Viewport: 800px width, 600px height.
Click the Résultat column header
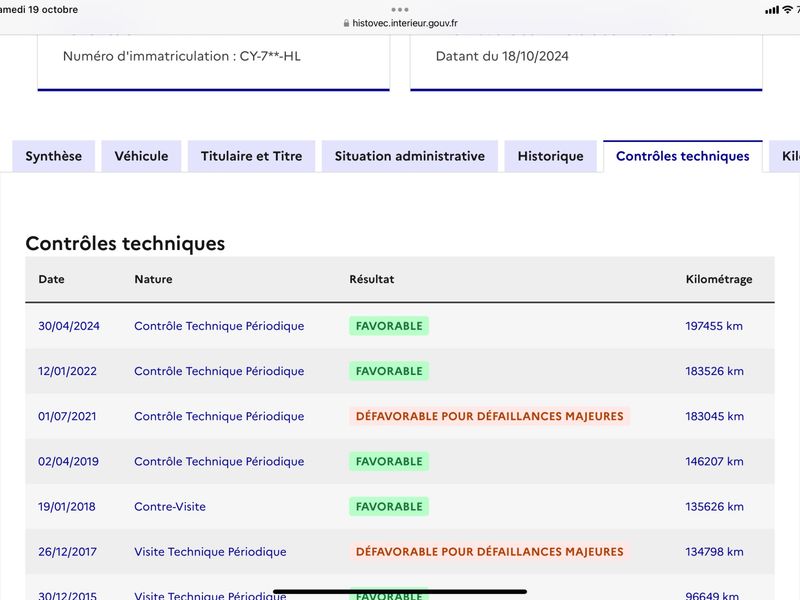[372, 279]
